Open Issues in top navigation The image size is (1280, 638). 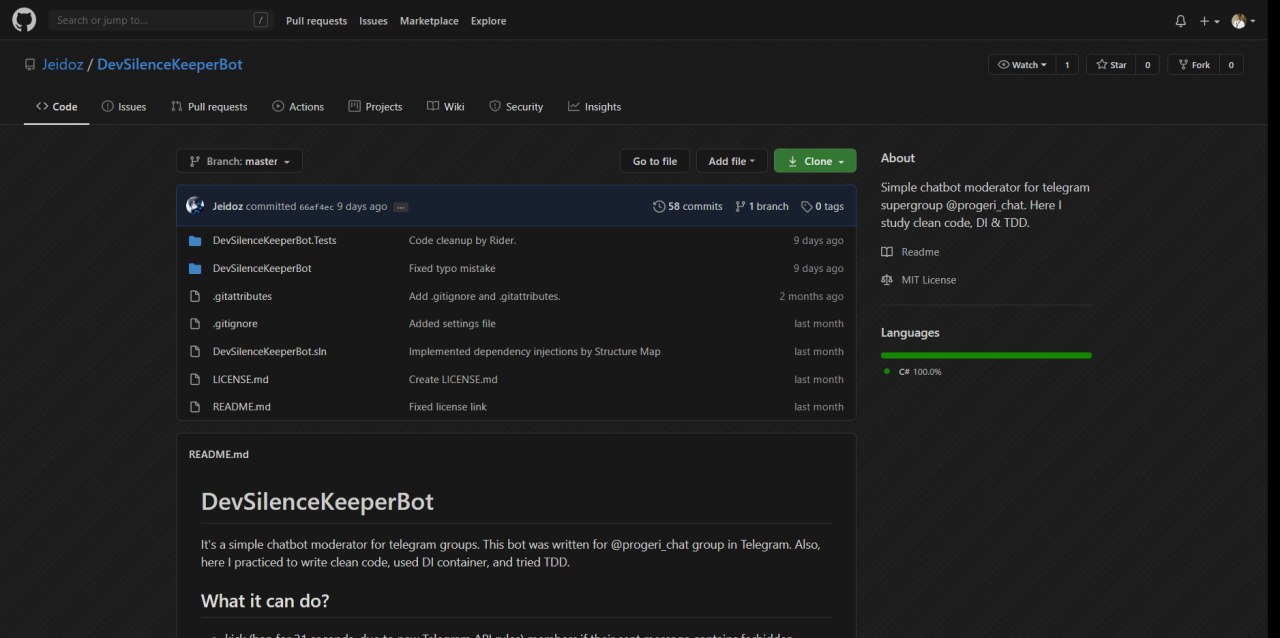[x=373, y=21]
